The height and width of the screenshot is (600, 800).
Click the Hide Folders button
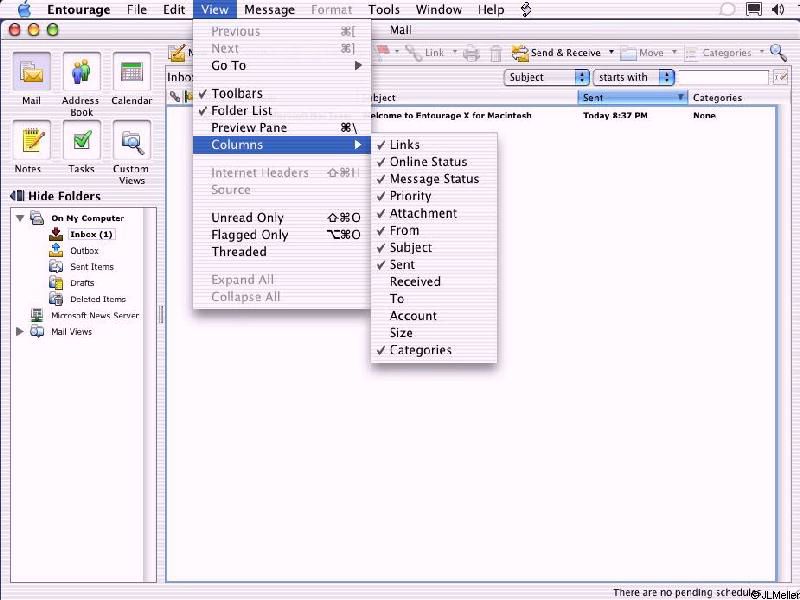(x=55, y=196)
